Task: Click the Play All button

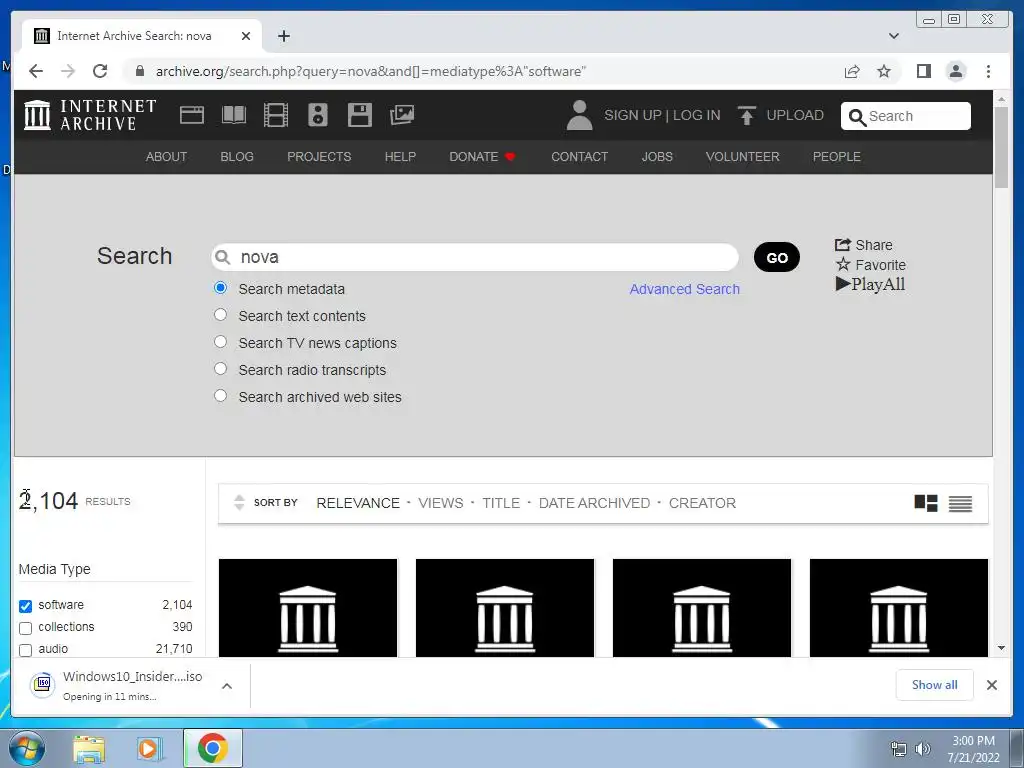Action: (871, 284)
